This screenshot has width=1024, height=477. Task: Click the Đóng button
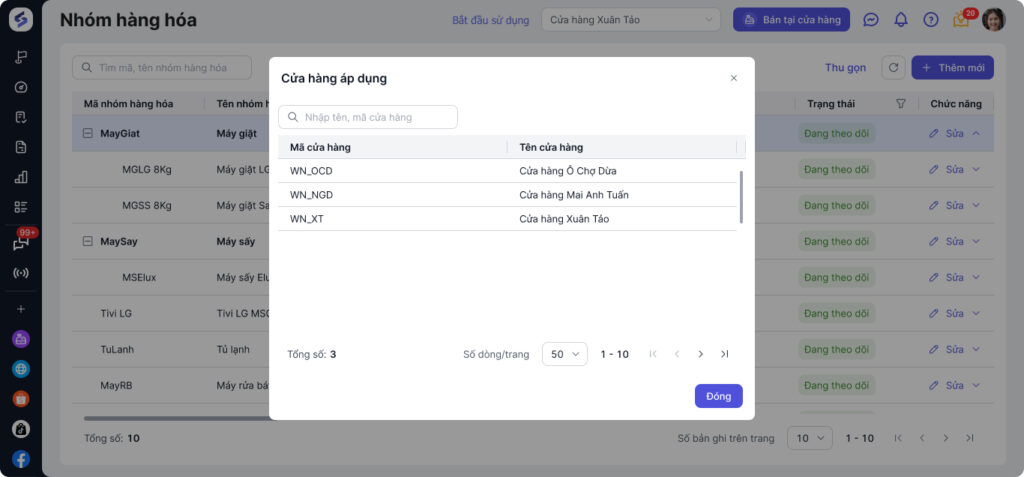tap(718, 396)
